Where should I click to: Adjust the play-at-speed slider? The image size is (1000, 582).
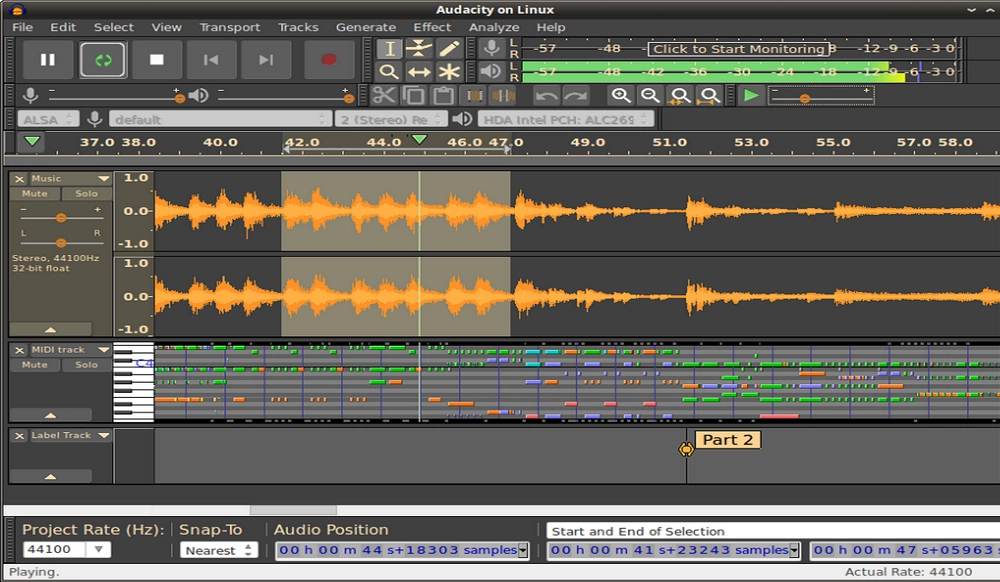[x=821, y=96]
